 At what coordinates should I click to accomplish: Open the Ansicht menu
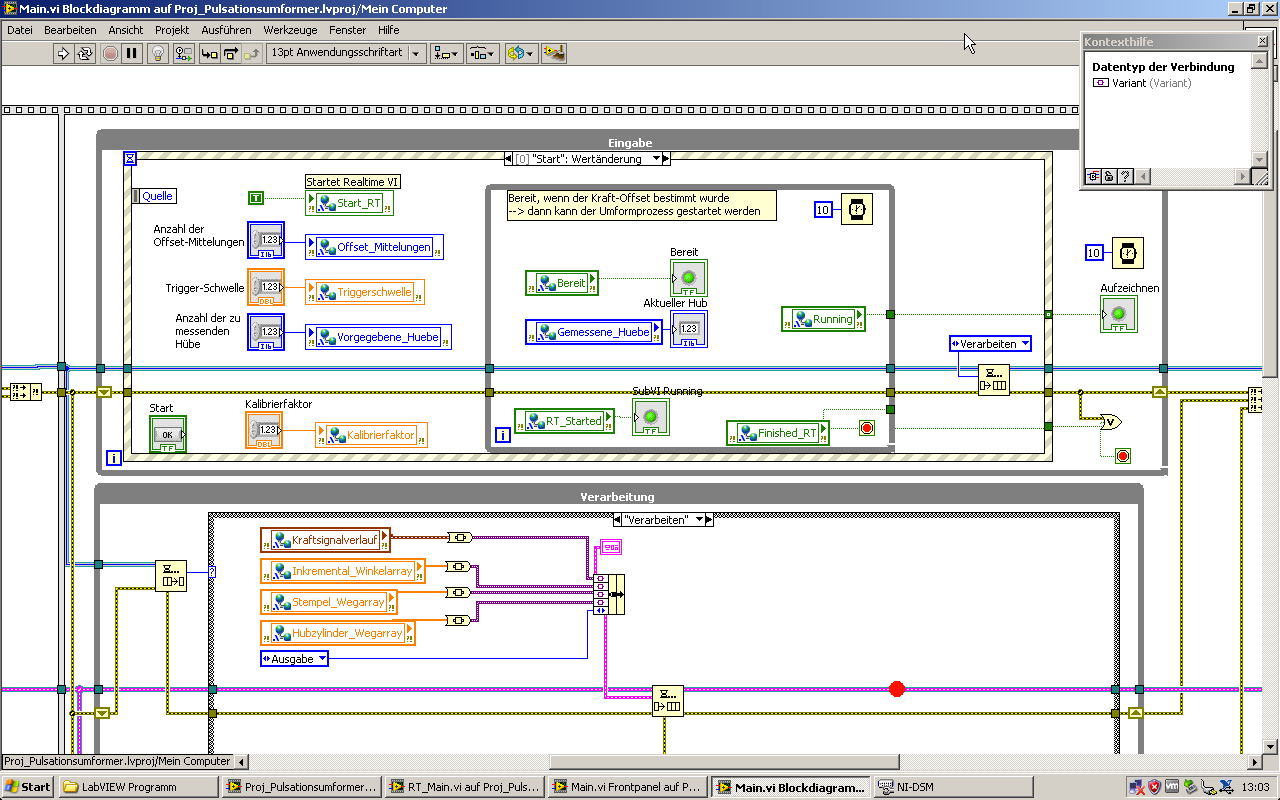click(126, 30)
